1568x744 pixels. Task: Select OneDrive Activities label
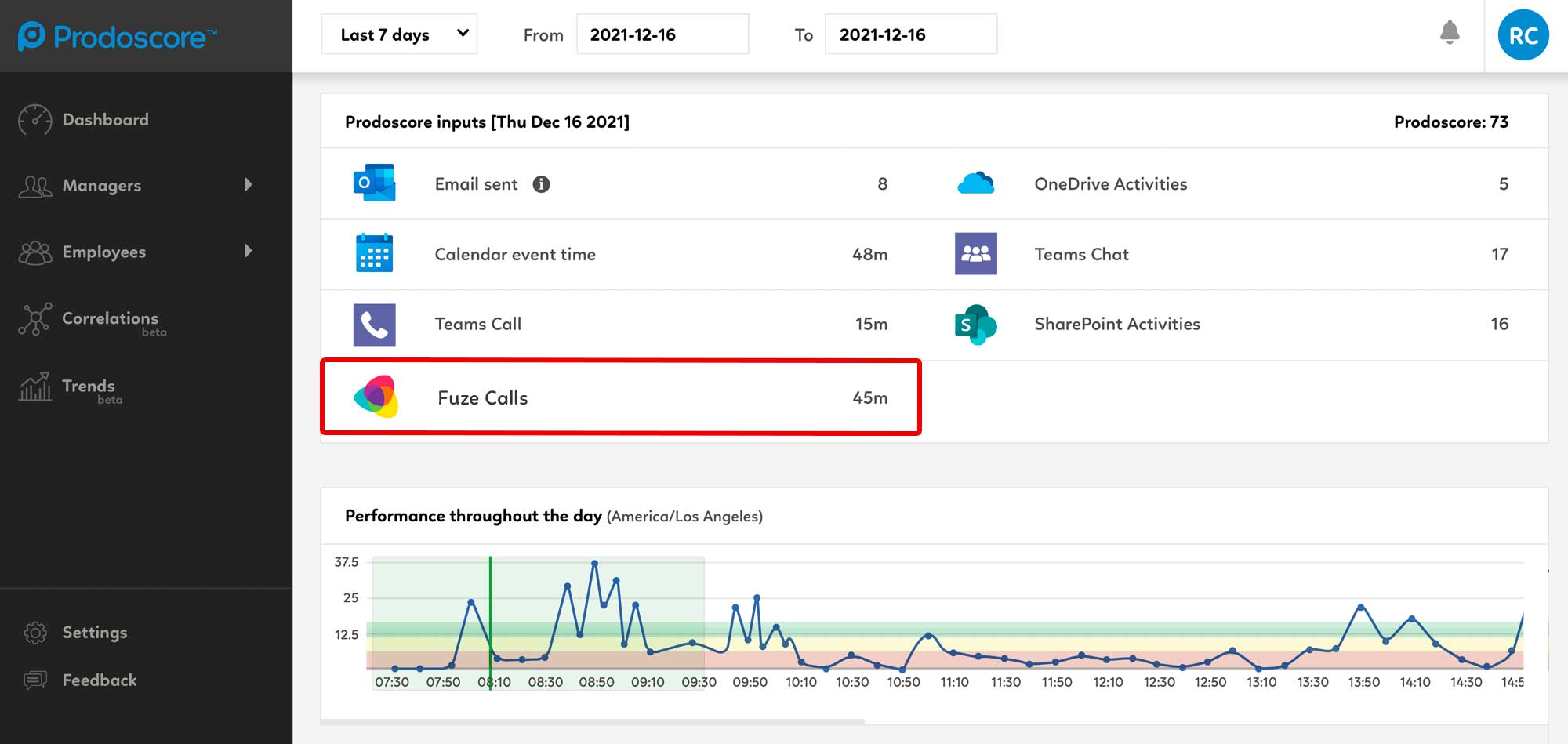coord(1110,184)
